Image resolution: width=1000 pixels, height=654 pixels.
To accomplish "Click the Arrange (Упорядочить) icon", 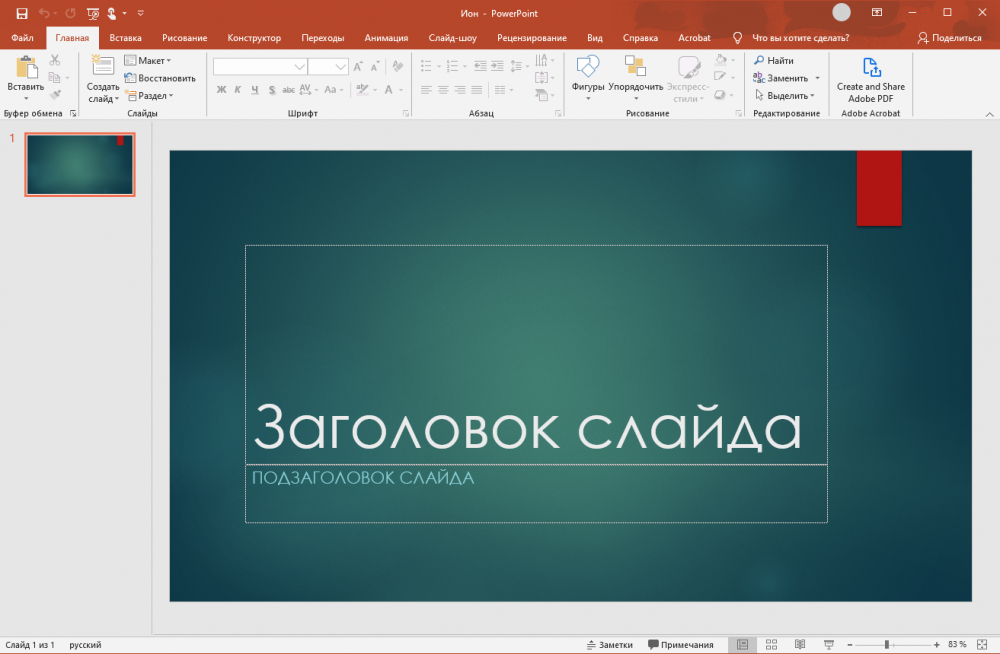I will click(635, 69).
